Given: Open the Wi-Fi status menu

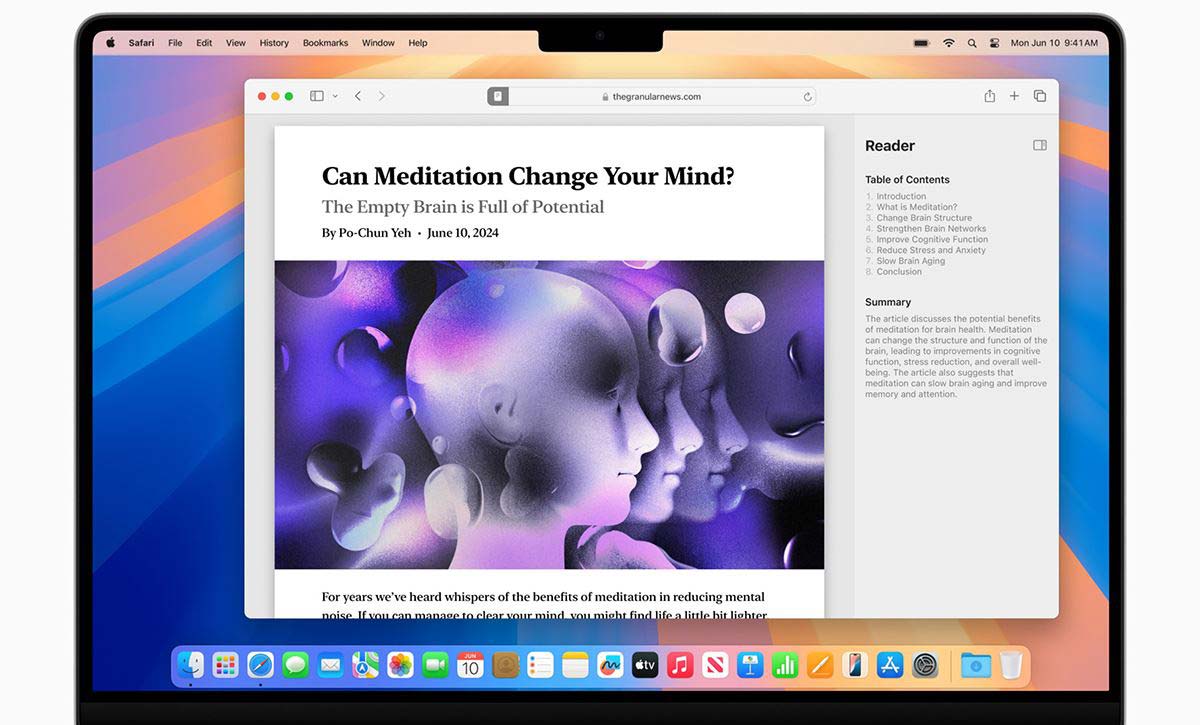Looking at the screenshot, I should 948,43.
